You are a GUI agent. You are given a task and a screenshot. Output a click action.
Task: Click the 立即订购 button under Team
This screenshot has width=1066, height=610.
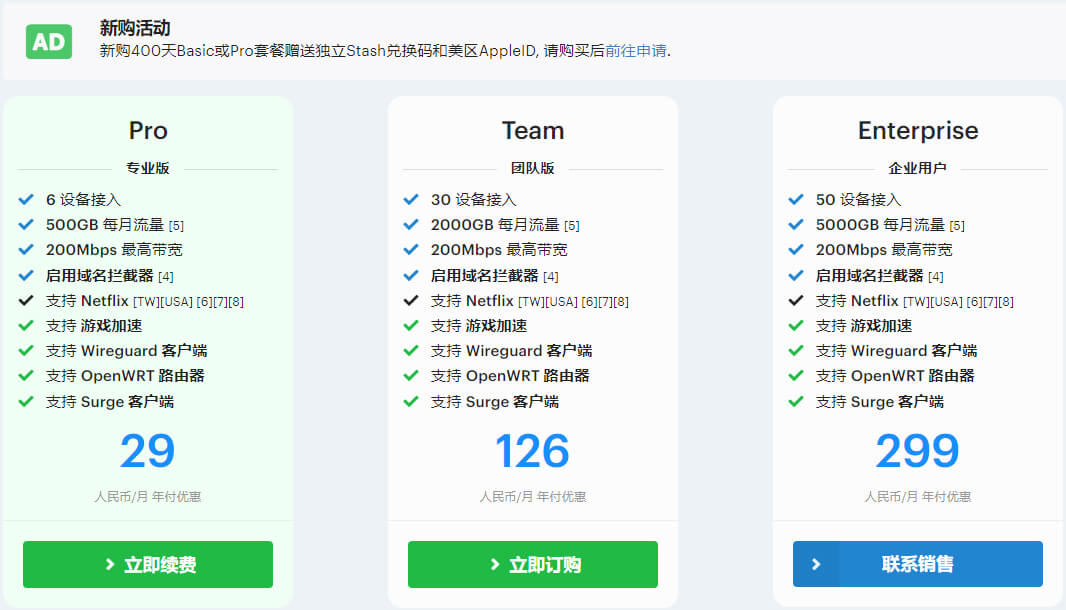coord(533,564)
